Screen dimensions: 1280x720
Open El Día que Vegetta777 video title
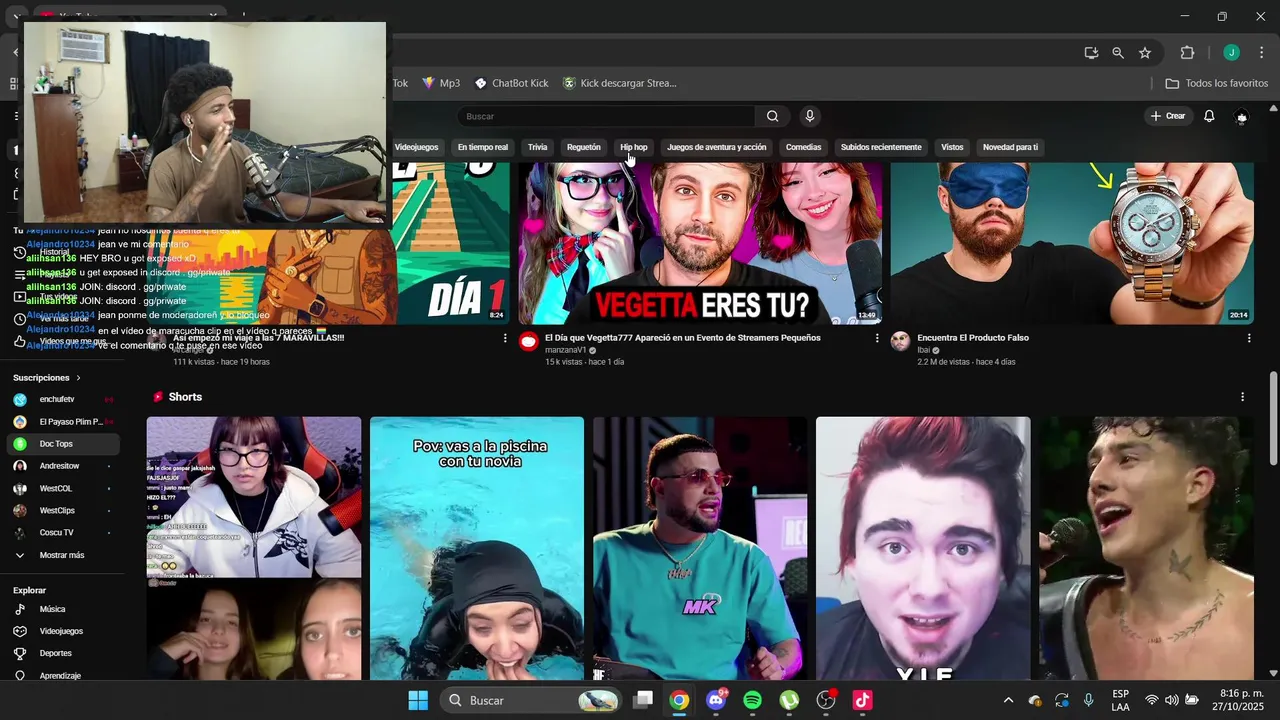[x=683, y=338]
